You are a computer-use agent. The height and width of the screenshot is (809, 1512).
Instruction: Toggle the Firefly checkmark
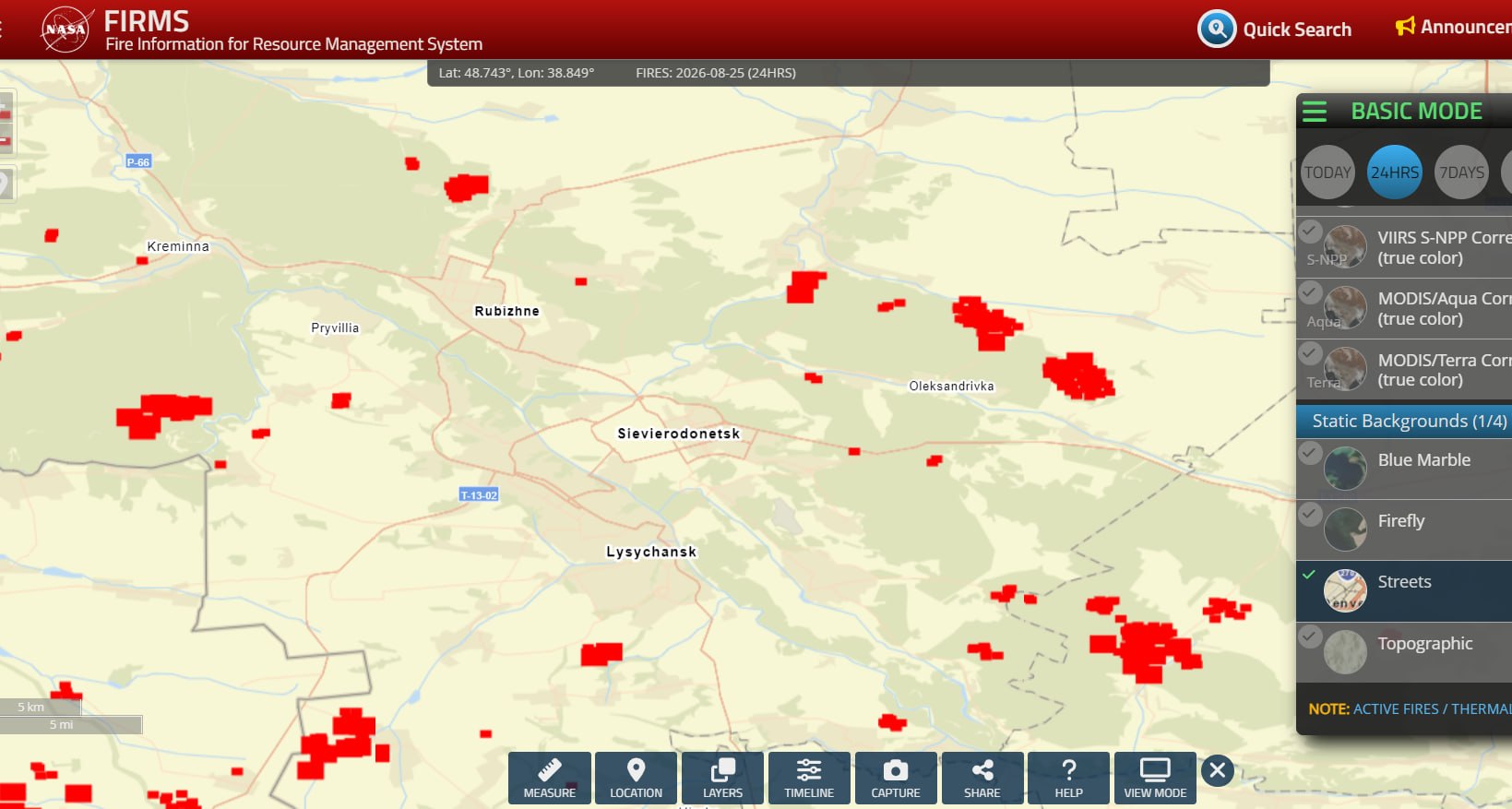point(1310,514)
